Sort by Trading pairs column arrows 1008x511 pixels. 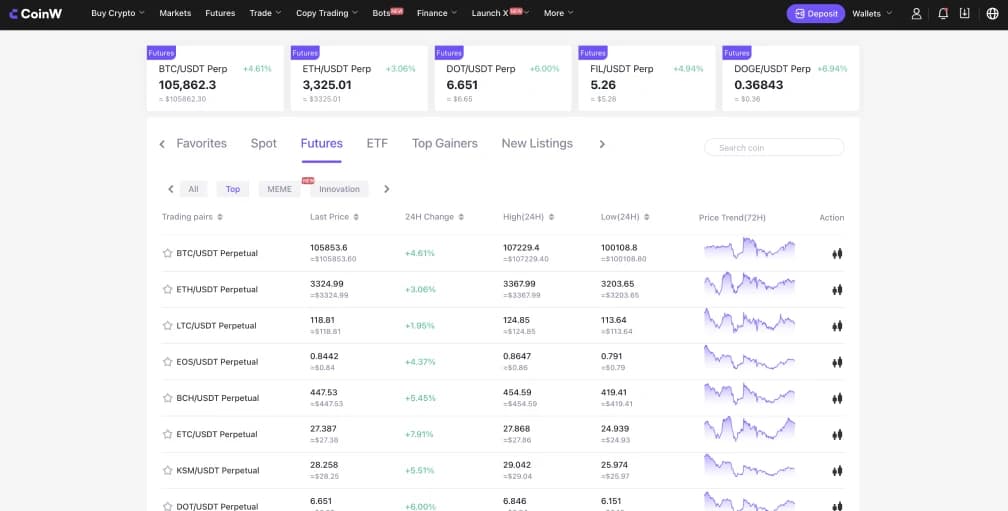point(220,217)
